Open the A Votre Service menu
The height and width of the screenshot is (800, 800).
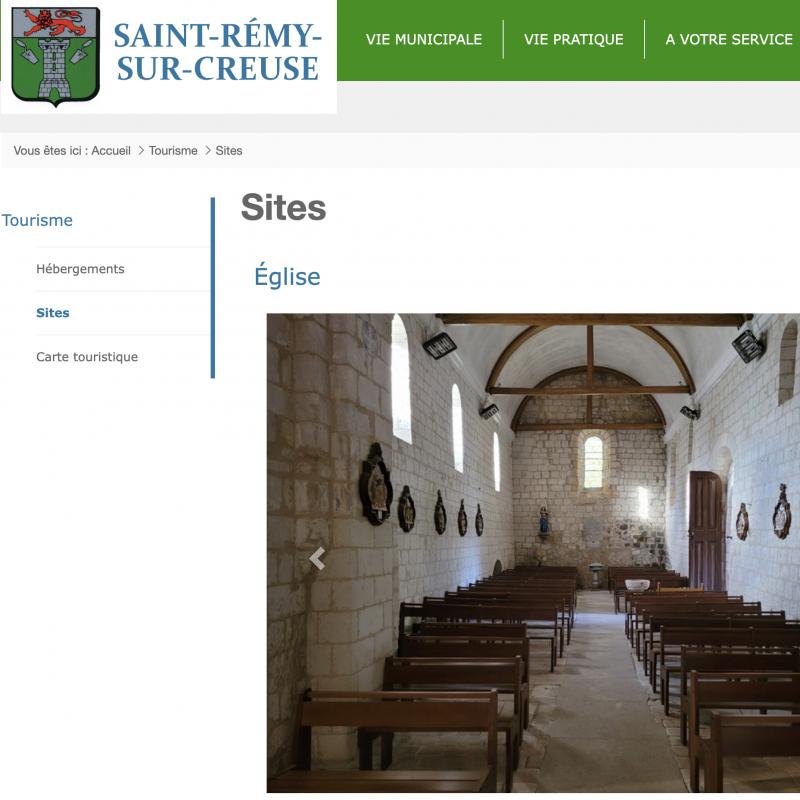pyautogui.click(x=729, y=40)
